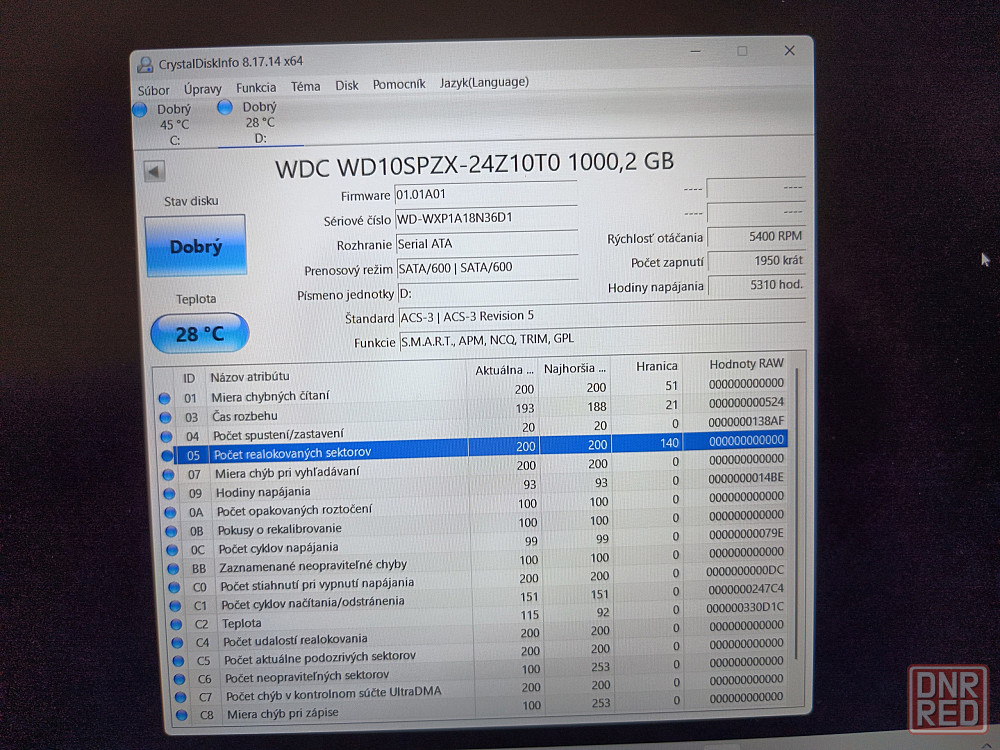This screenshot has height=750, width=1000.
Task: Click status icon of row 04 Počet spustení/zastavení
Action: tap(166, 437)
